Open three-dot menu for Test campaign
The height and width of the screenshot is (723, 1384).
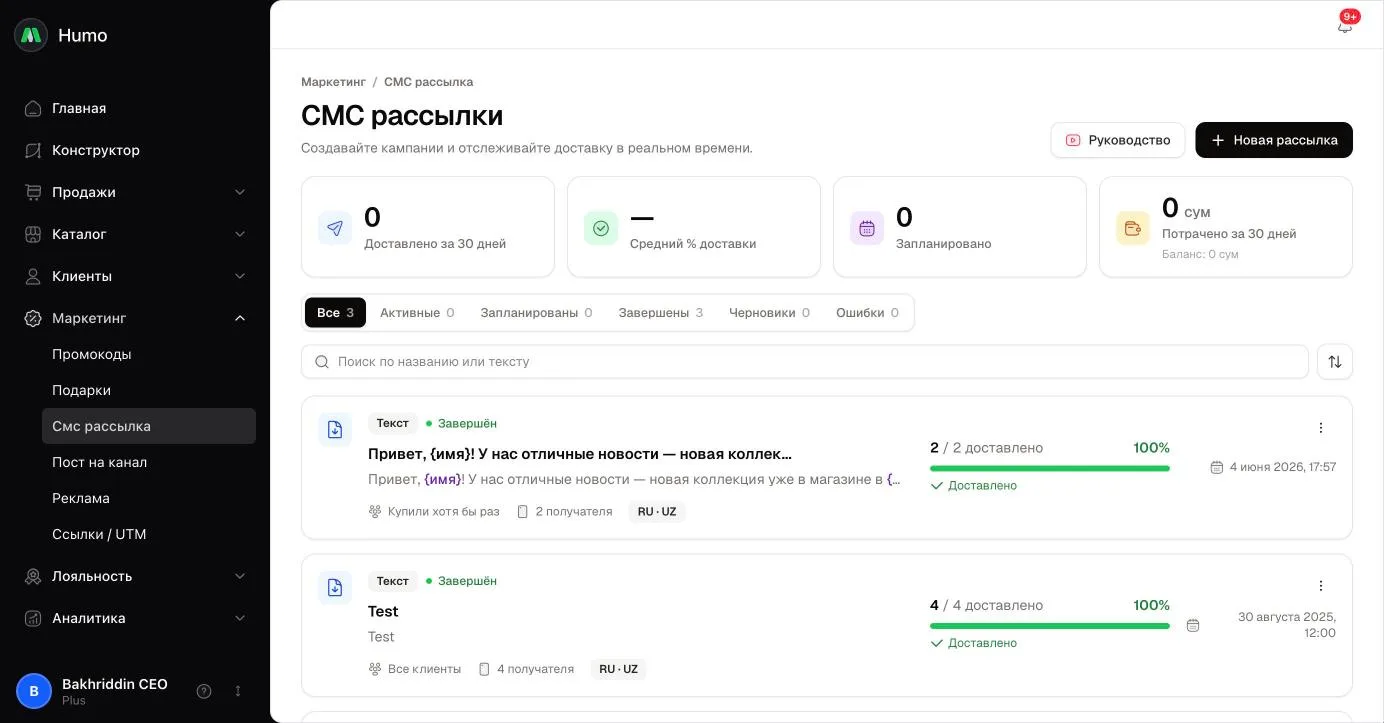tap(1321, 586)
